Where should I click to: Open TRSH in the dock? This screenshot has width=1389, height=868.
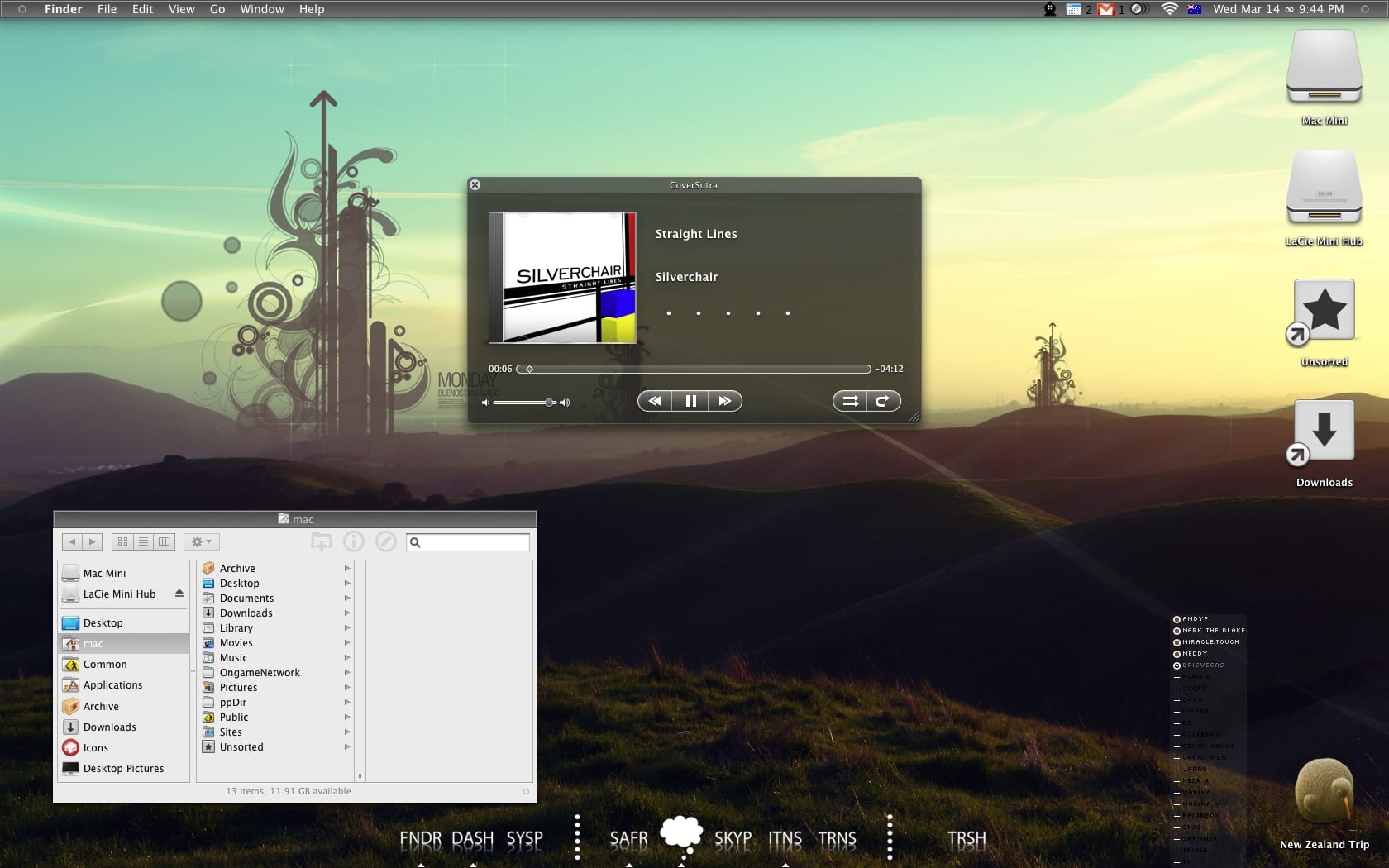pos(967,839)
